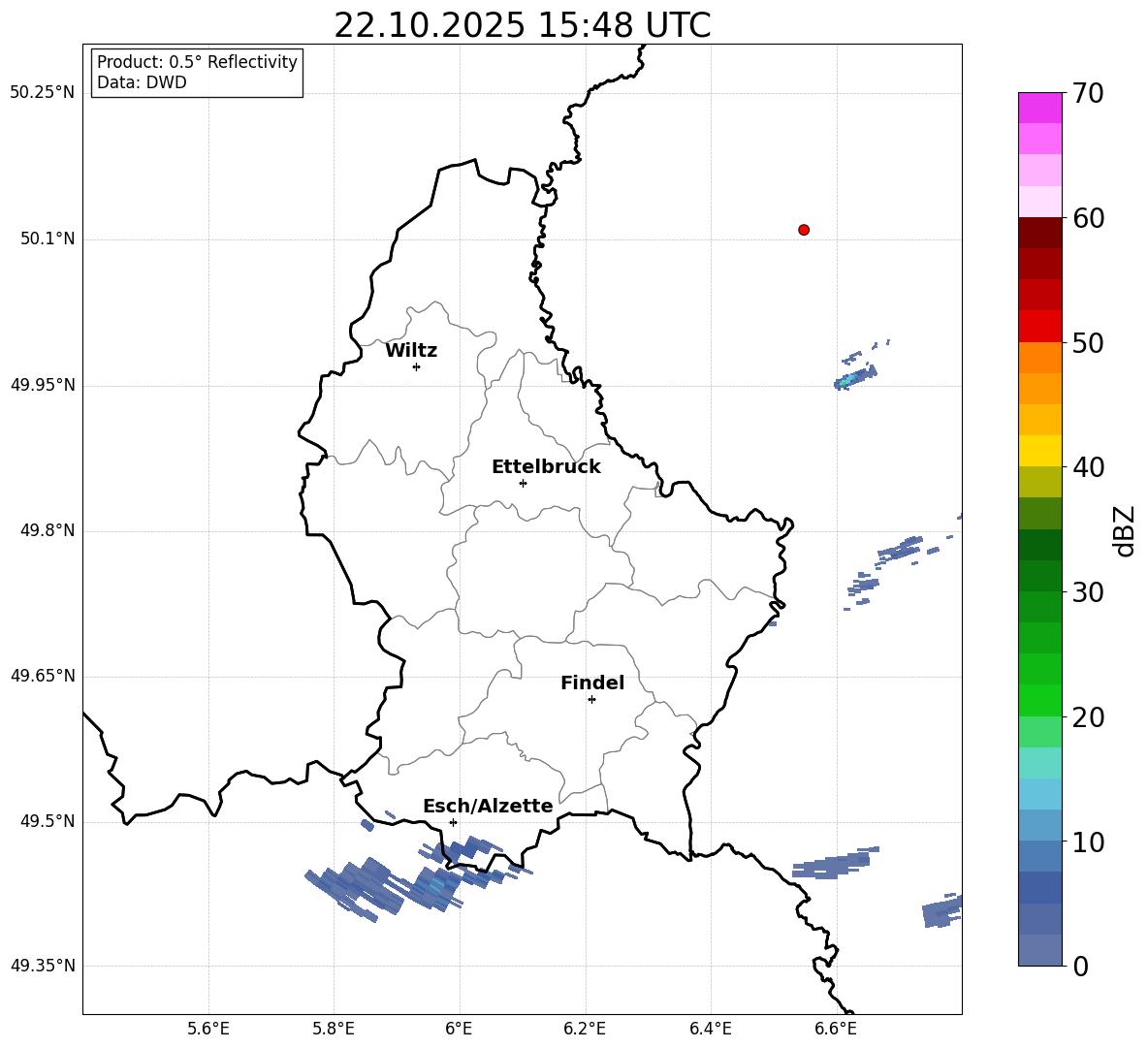Click the 6.4°E longitude label
The image size is (1148, 1048).
coord(710,1029)
